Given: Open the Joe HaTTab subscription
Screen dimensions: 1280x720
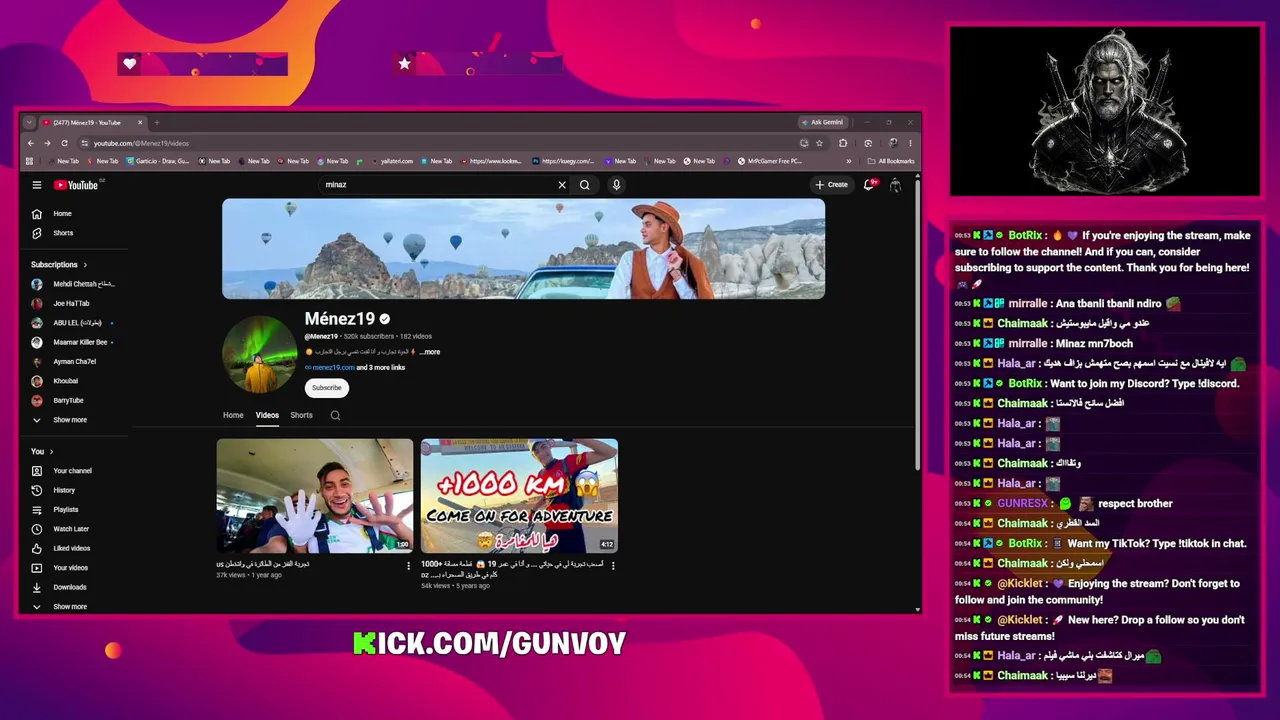Looking at the screenshot, I should [75, 304].
